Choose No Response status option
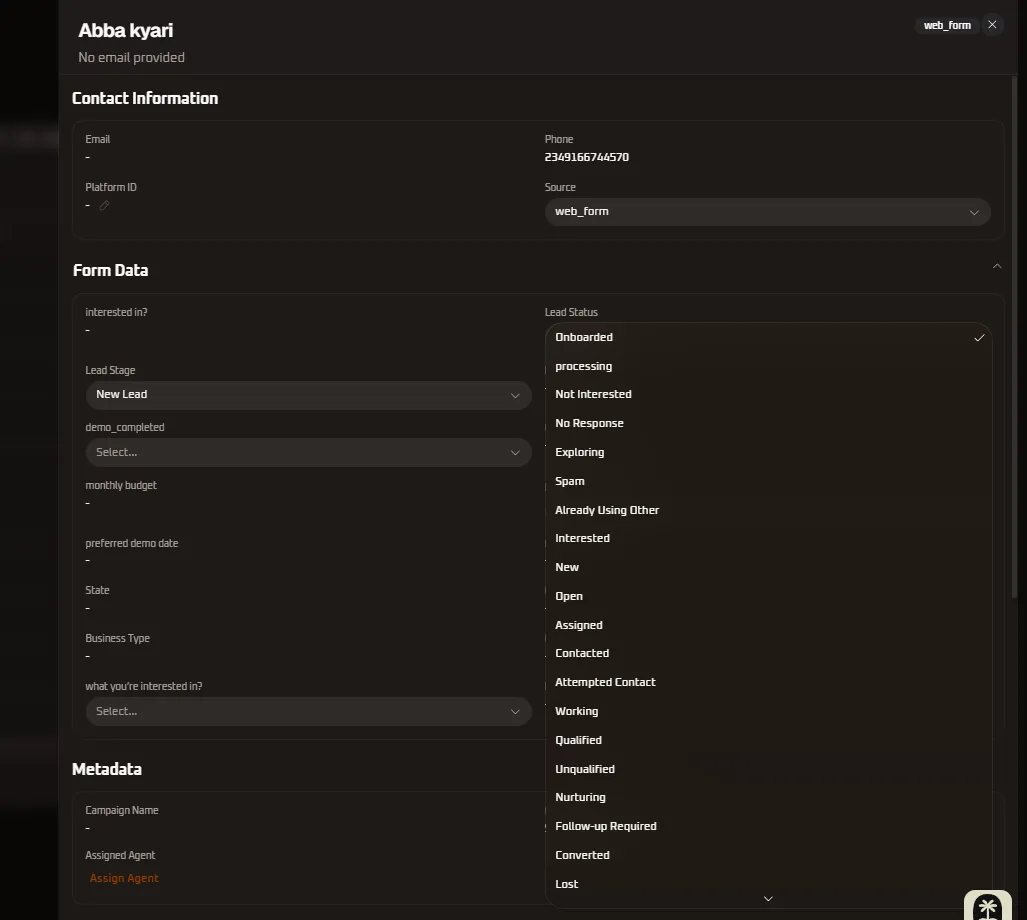The width and height of the screenshot is (1027, 920). pyautogui.click(x=768, y=423)
